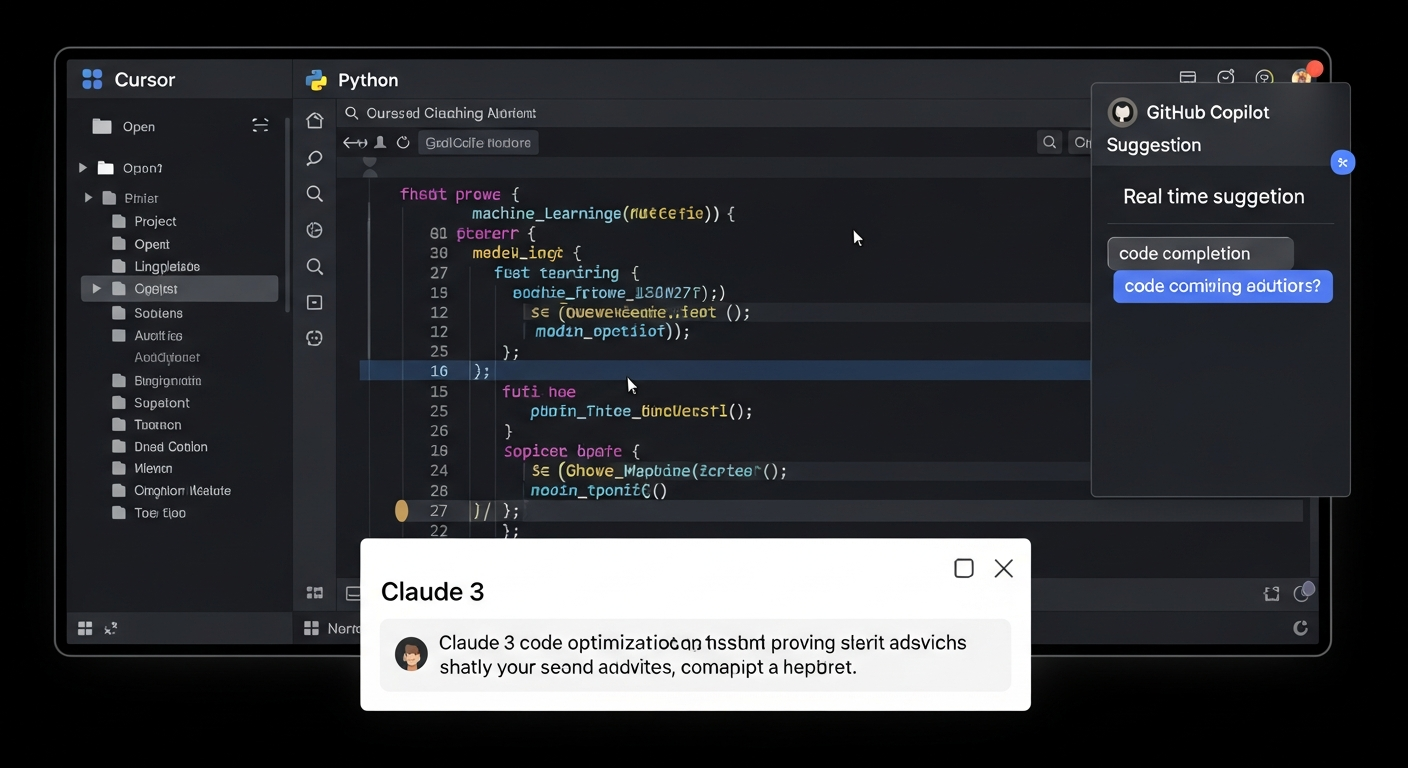This screenshot has height=768, width=1408.
Task: Select the code completion suggestion
Action: tap(1199, 253)
